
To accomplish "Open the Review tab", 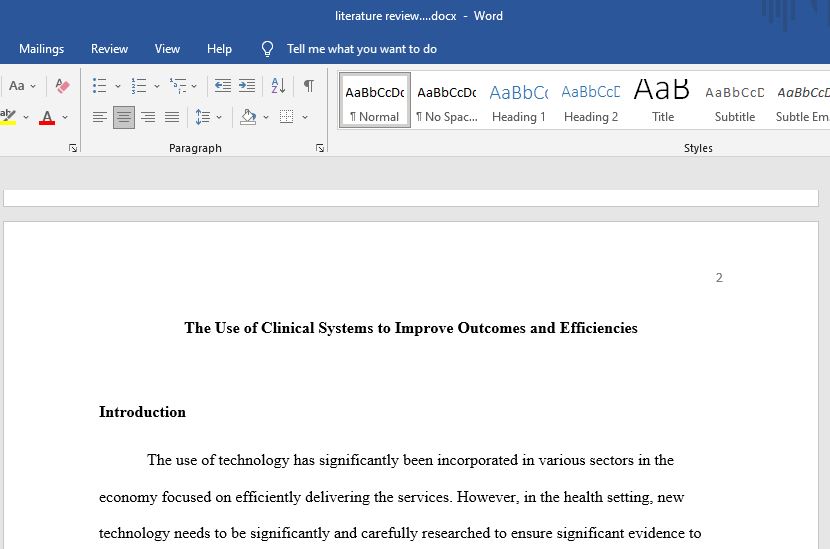I will pos(109,49).
